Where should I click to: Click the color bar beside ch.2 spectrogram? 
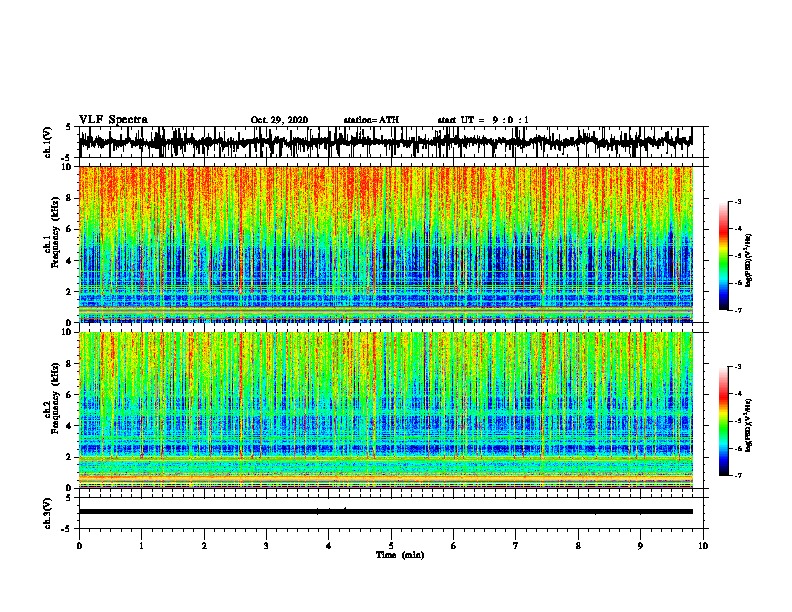(724, 421)
